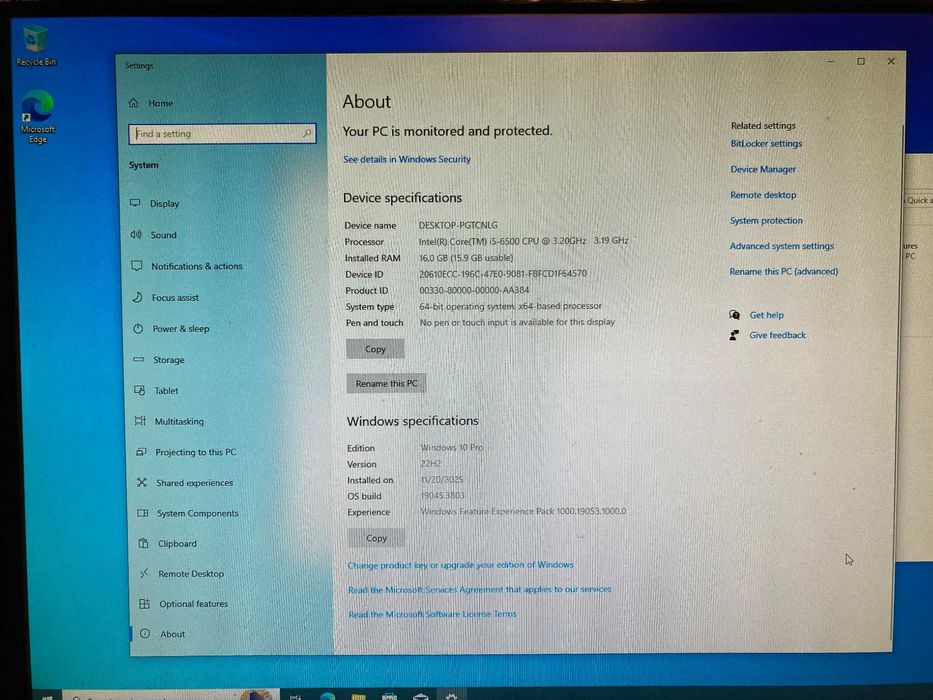Open System Components page
This screenshot has width=933, height=700.
click(188, 513)
